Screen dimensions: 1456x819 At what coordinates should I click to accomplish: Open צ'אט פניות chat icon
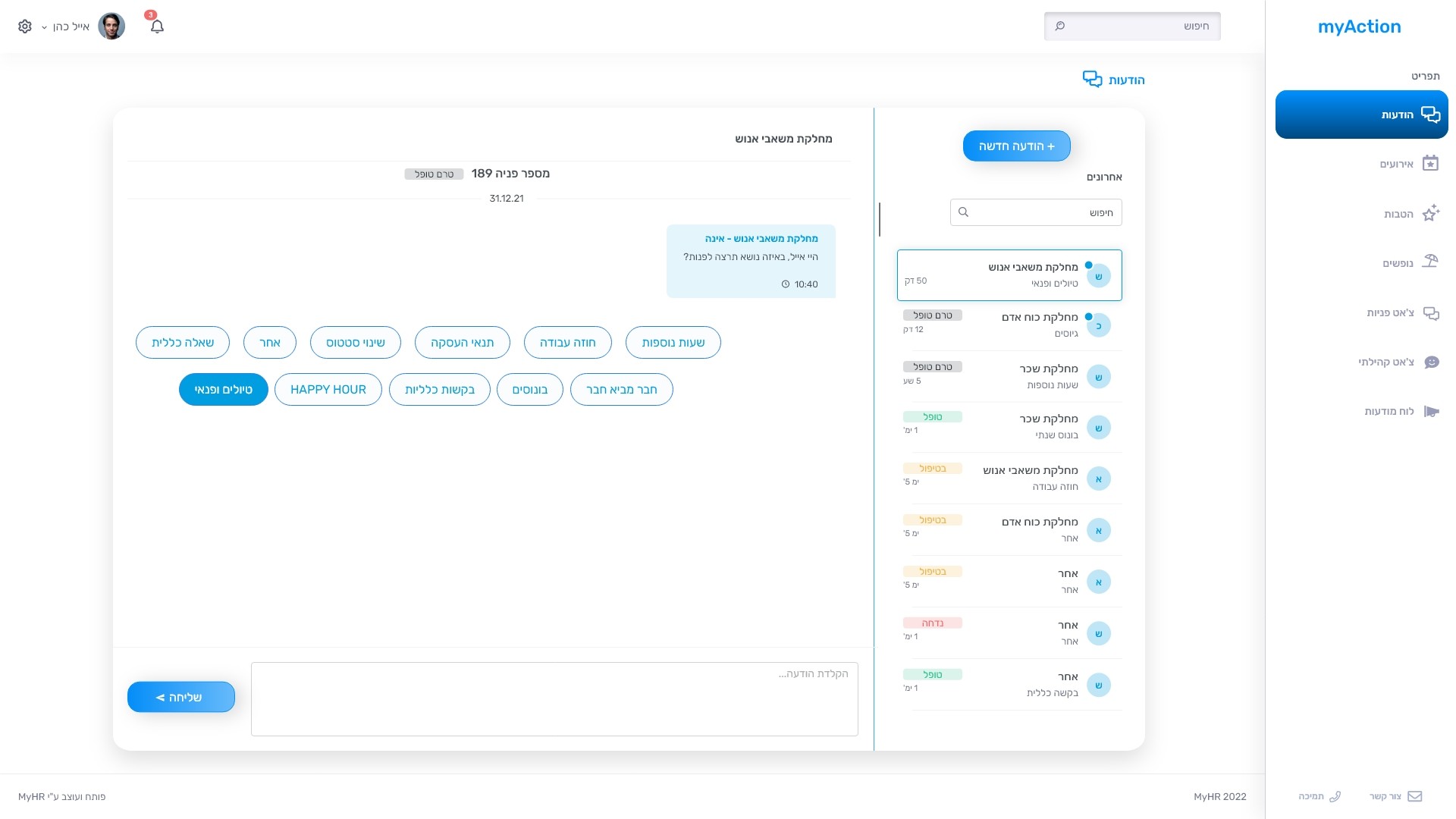pos(1430,313)
